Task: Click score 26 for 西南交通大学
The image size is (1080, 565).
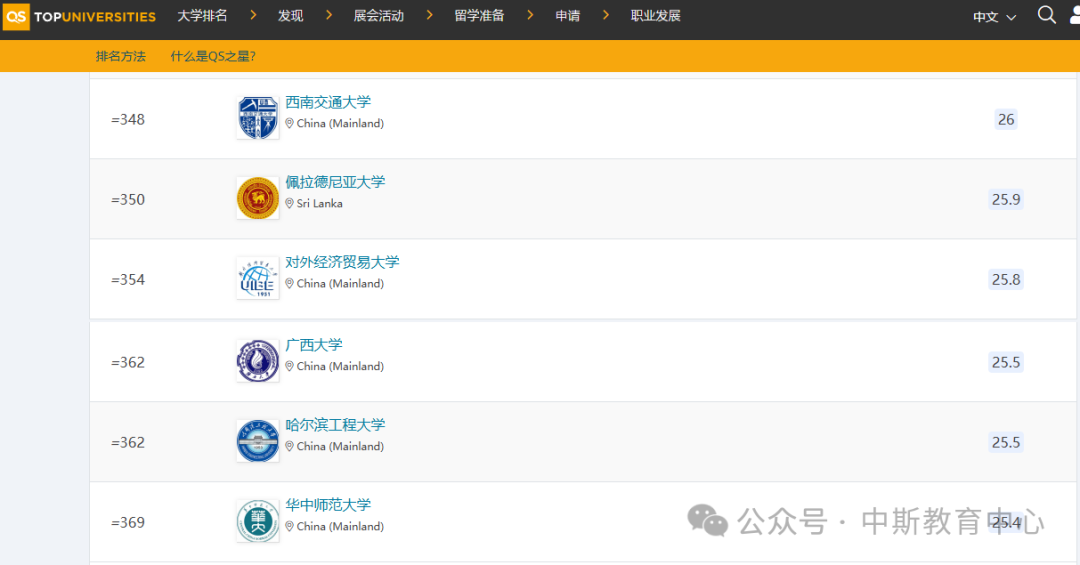Action: (x=1006, y=119)
